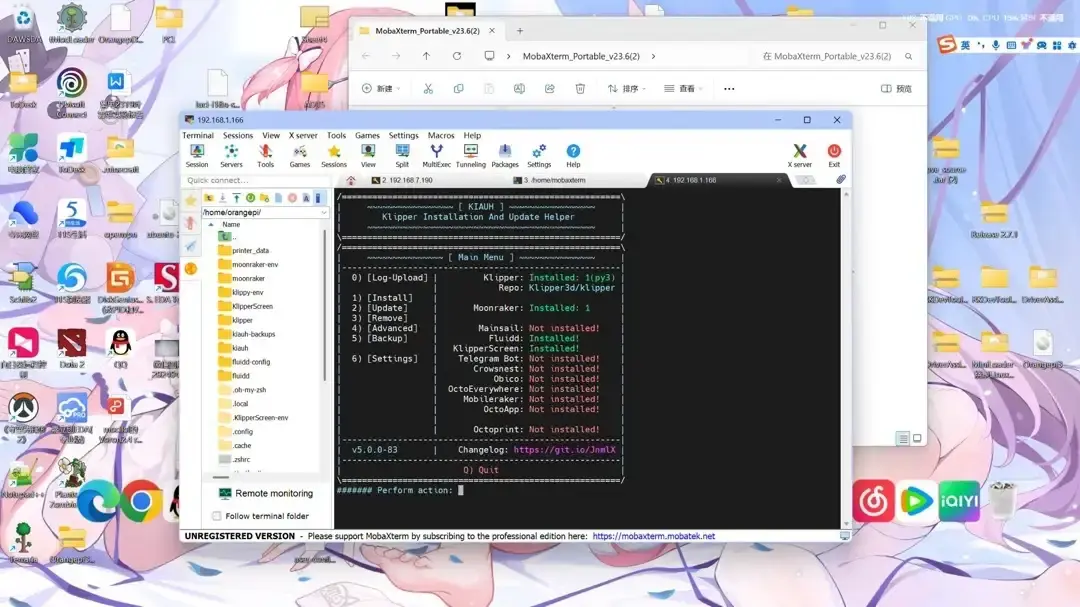This screenshot has height=607, width=1080.
Task: Open the Chrome icon on desktop
Action: tap(141, 502)
